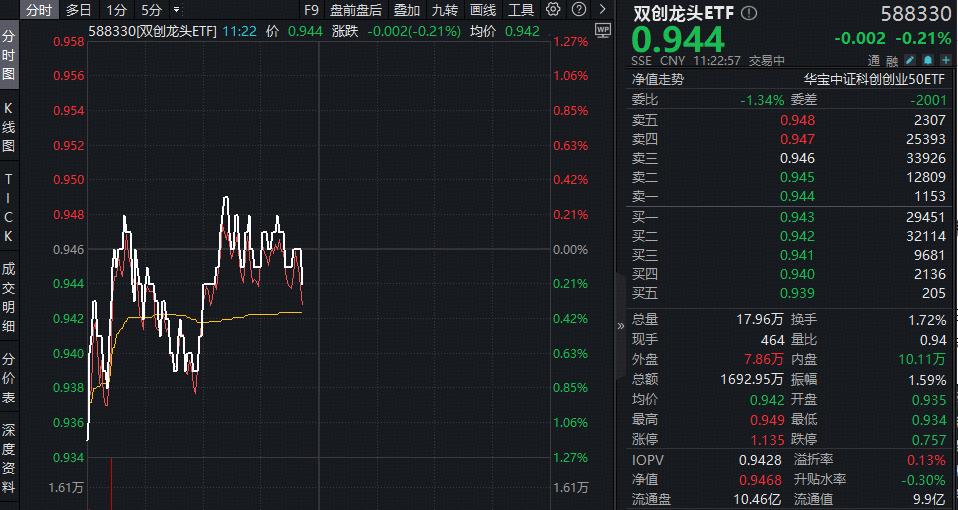Viewport: 958px width, 510px height.
Task: Toggle the 盘前盘后 pre/post-market display
Action: tap(355, 10)
